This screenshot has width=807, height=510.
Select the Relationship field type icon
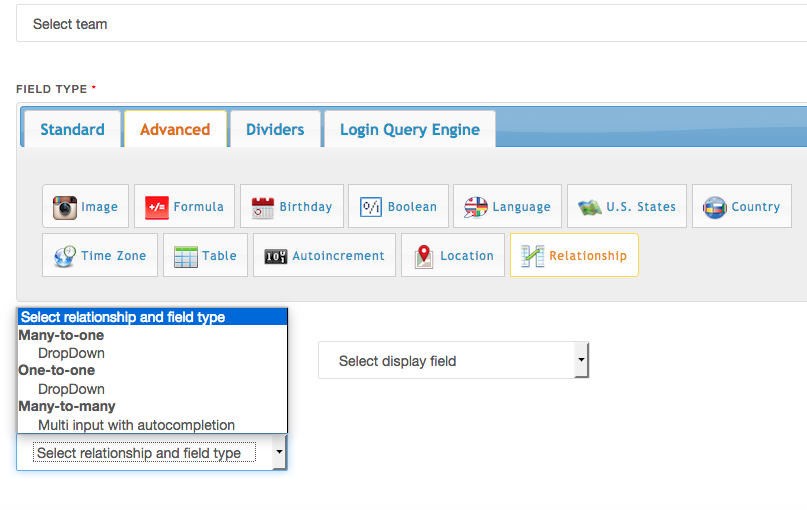pos(533,256)
